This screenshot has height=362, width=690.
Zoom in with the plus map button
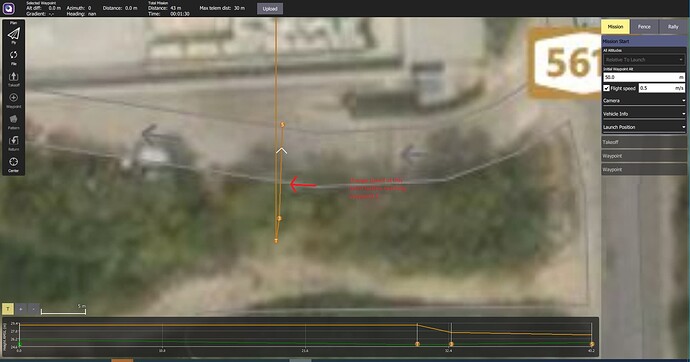[x=21, y=309]
